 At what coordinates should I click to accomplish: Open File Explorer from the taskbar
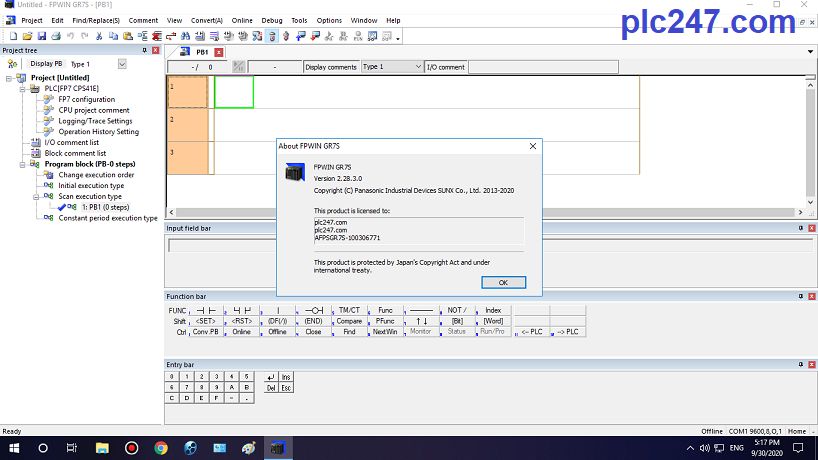[x=102, y=448]
